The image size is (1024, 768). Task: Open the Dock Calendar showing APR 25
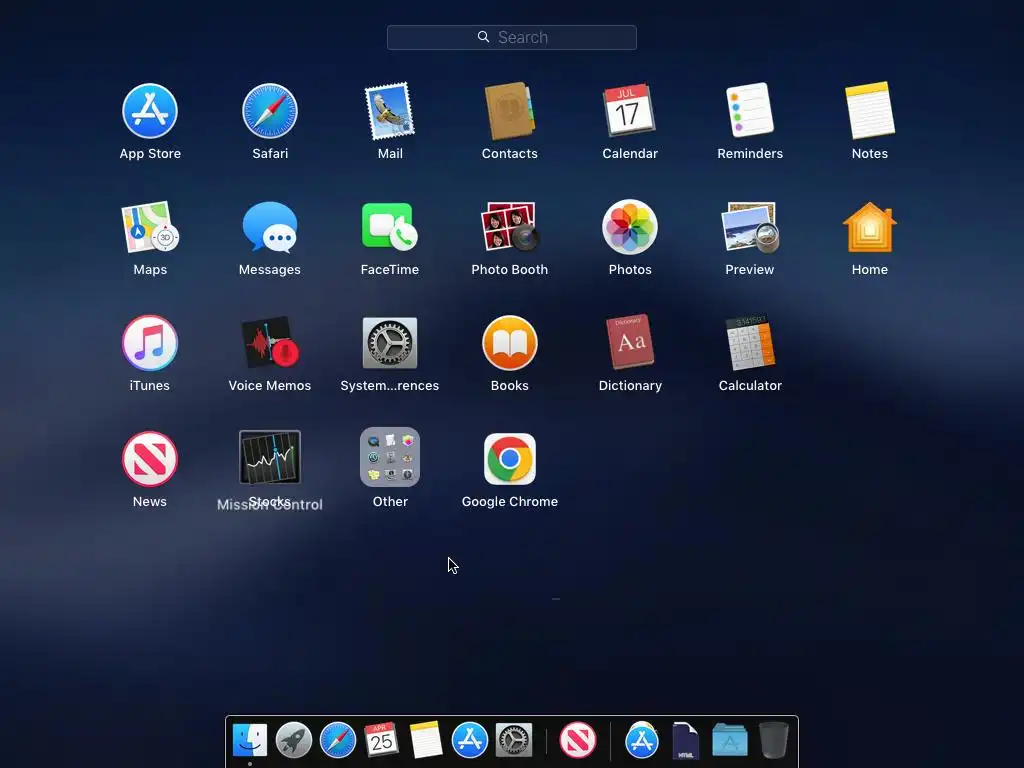[x=381, y=739]
